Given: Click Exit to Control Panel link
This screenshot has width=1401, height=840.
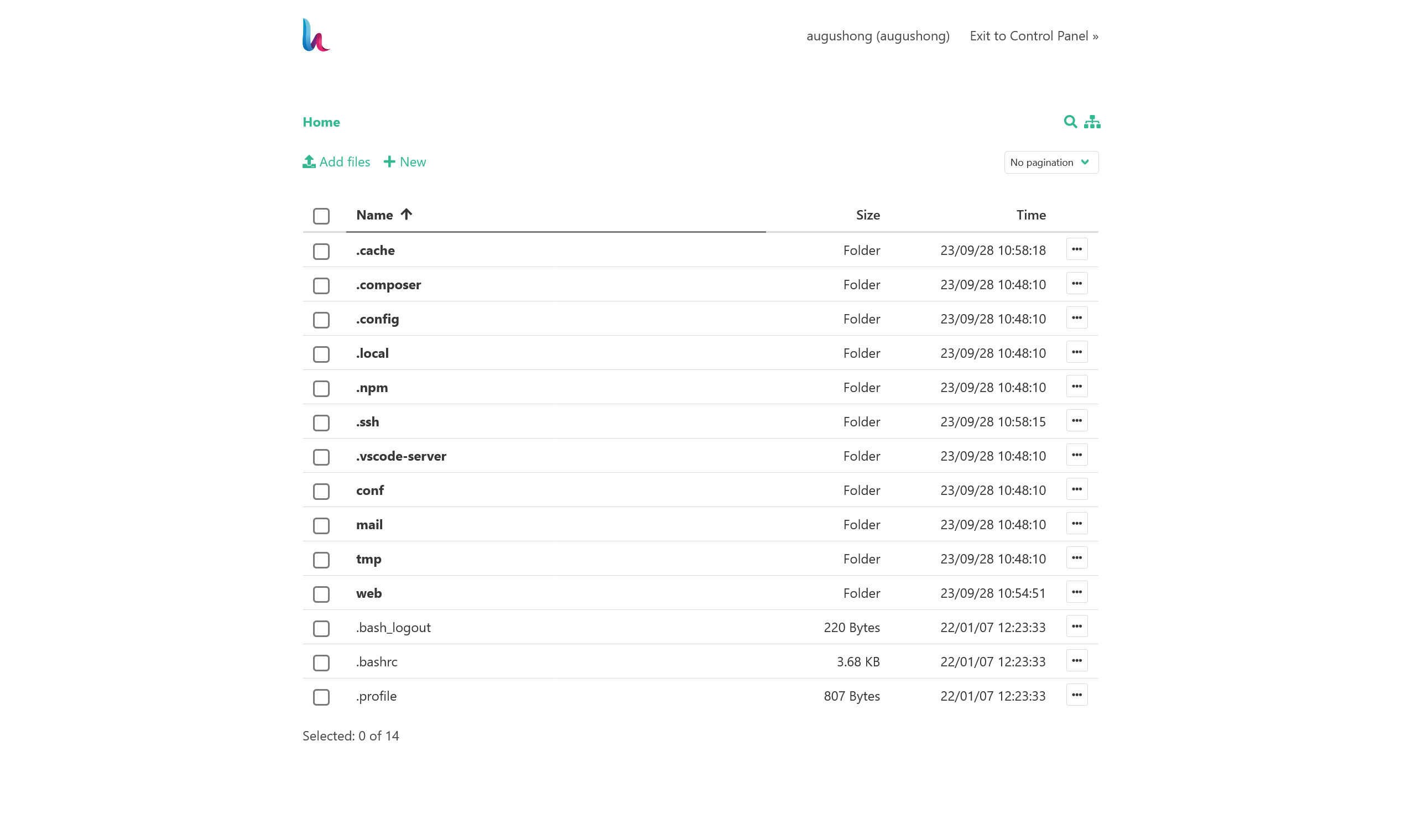Looking at the screenshot, I should pyautogui.click(x=1033, y=36).
